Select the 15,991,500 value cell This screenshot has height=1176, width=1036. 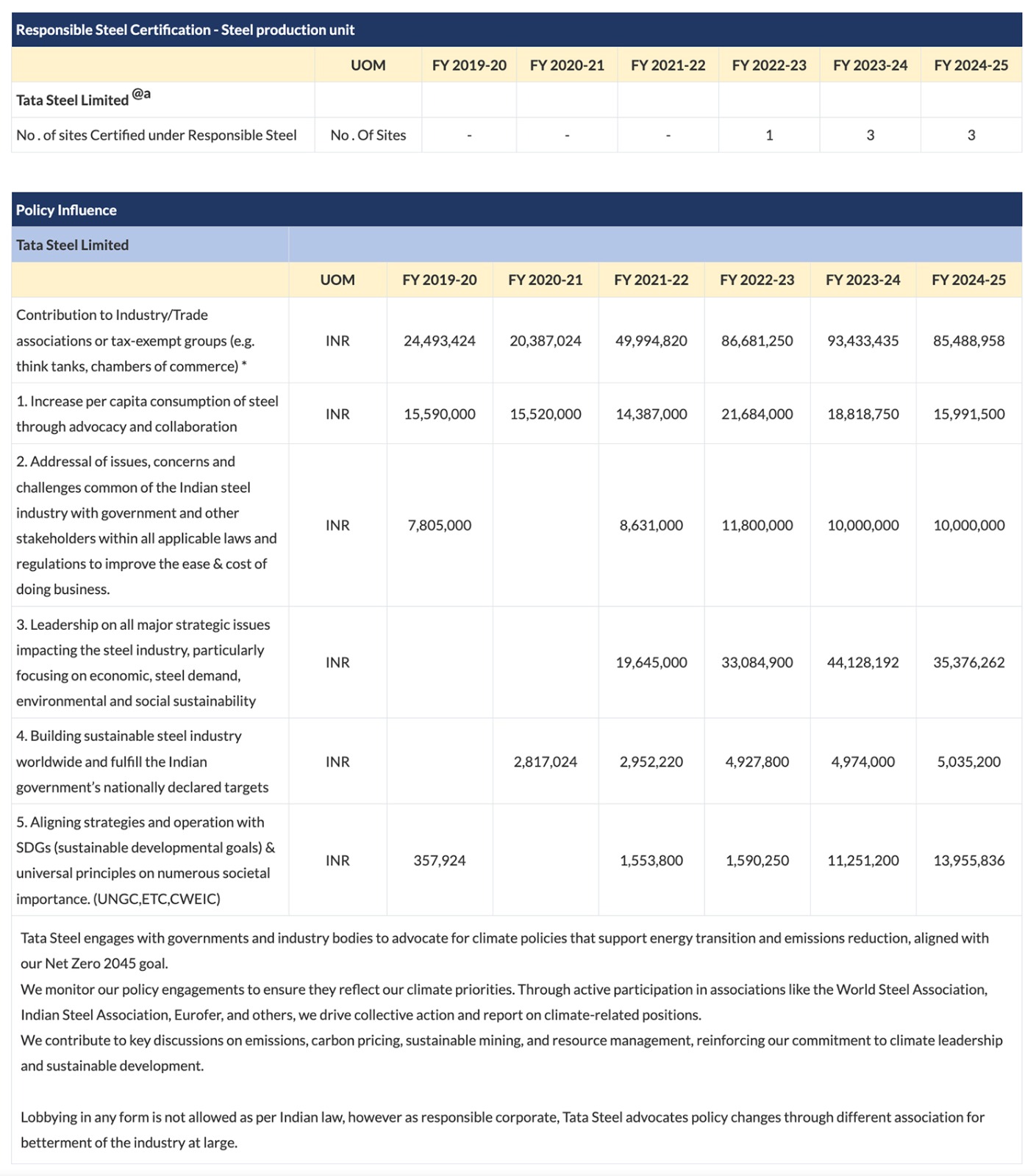968,414
